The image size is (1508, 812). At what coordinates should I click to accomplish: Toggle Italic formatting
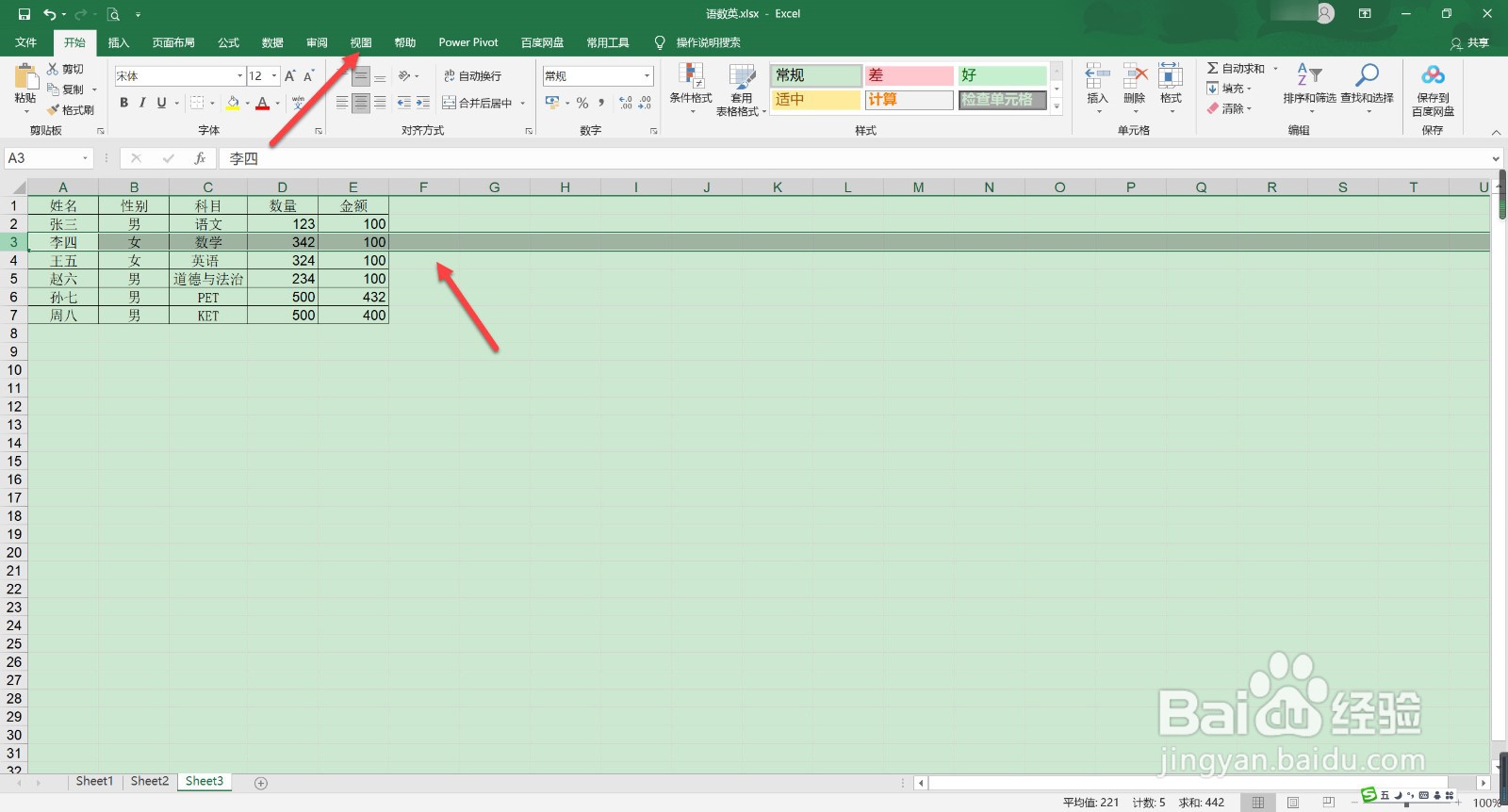click(142, 103)
